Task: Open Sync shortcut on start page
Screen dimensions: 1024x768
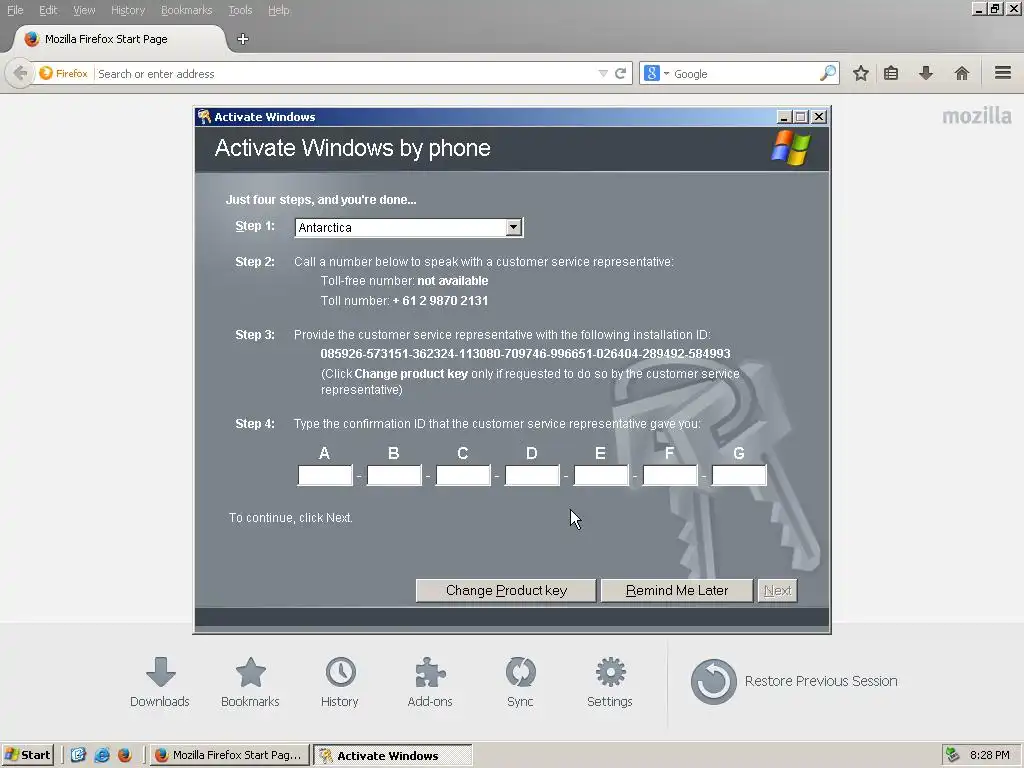Action: coord(520,682)
